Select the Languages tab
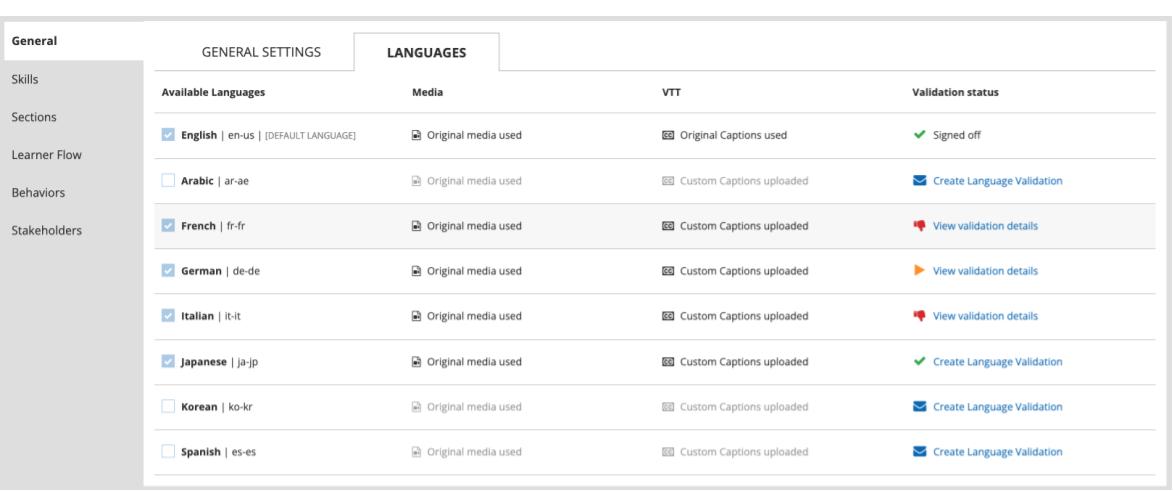The image size is (1173, 491). (427, 54)
